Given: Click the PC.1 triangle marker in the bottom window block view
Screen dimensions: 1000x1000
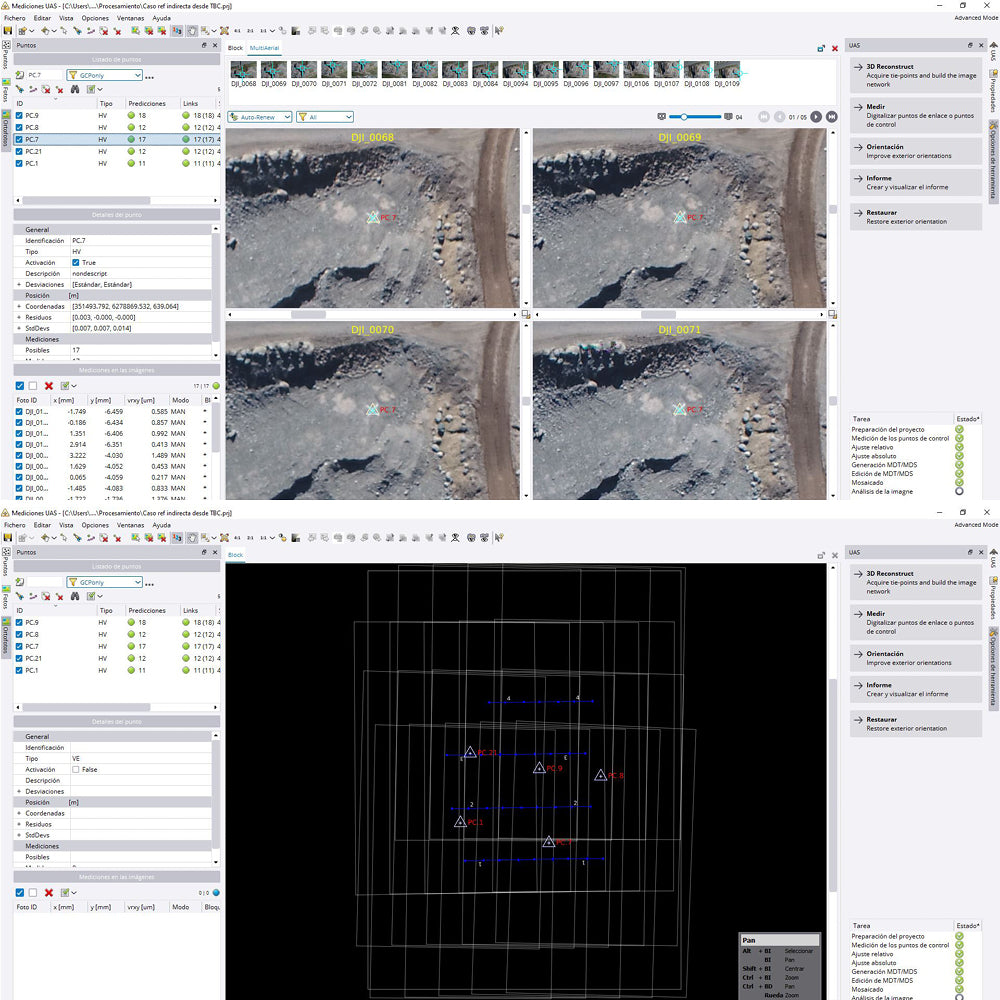Looking at the screenshot, I should tap(460, 821).
